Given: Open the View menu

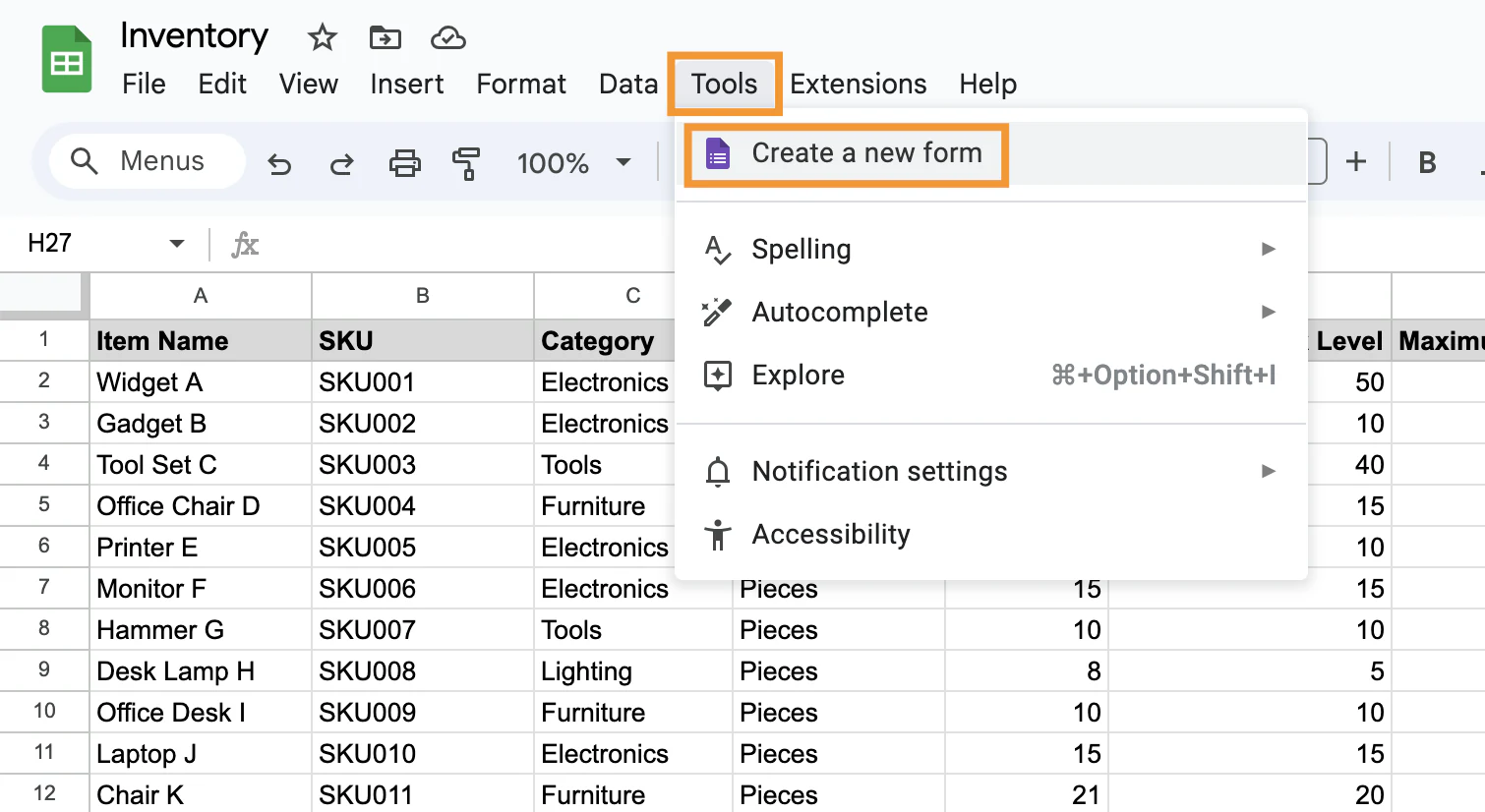Looking at the screenshot, I should 309,85.
